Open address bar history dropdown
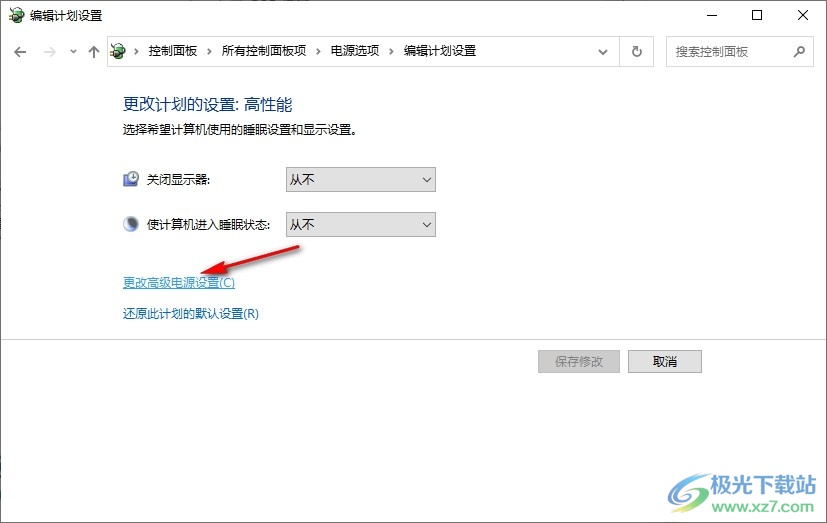 tap(603, 52)
